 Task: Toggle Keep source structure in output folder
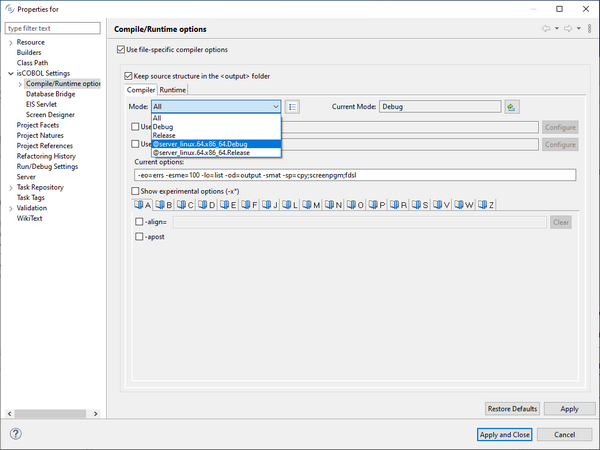[128, 75]
